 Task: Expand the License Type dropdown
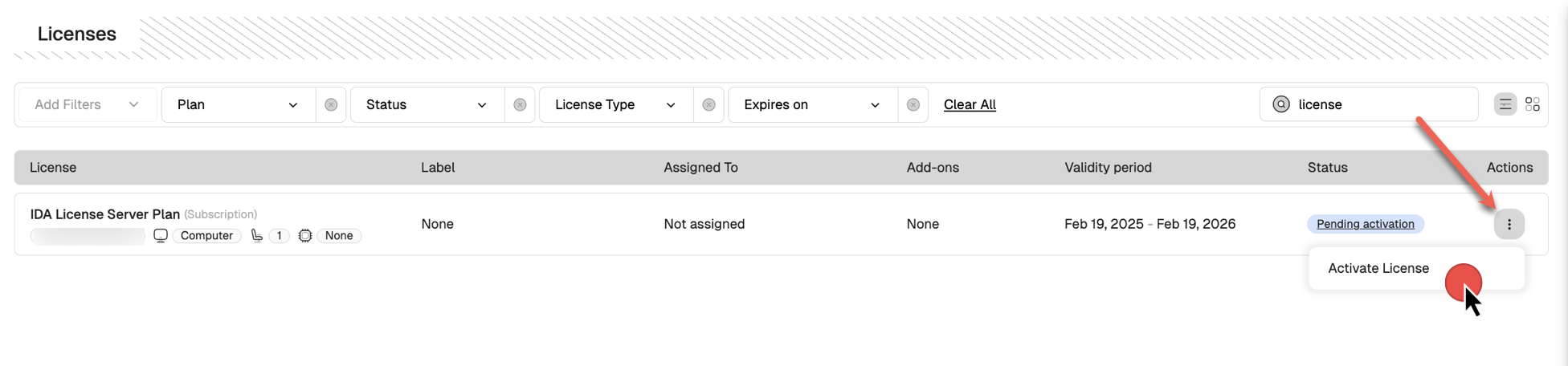pos(615,105)
